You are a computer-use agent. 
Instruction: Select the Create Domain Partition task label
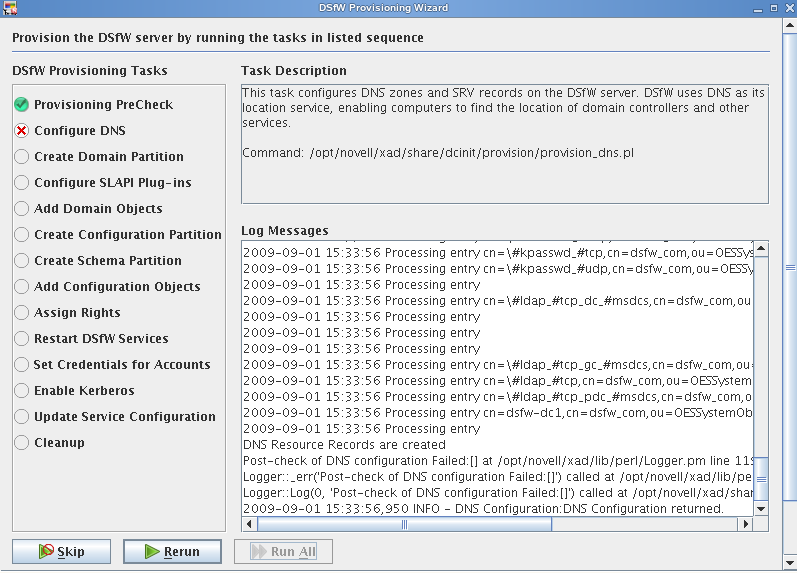(x=109, y=157)
